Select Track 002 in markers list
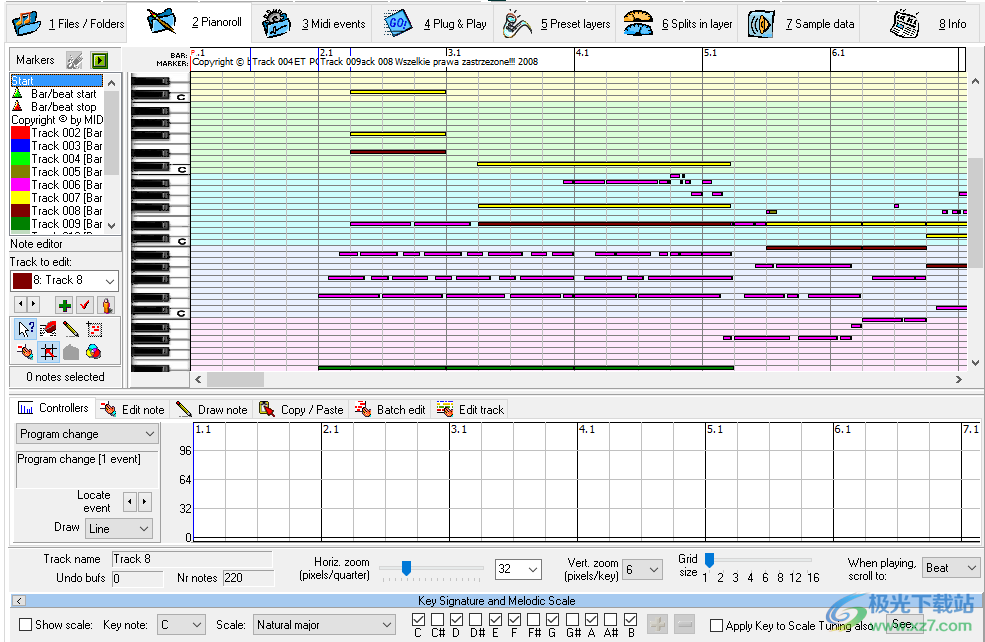 (x=57, y=133)
